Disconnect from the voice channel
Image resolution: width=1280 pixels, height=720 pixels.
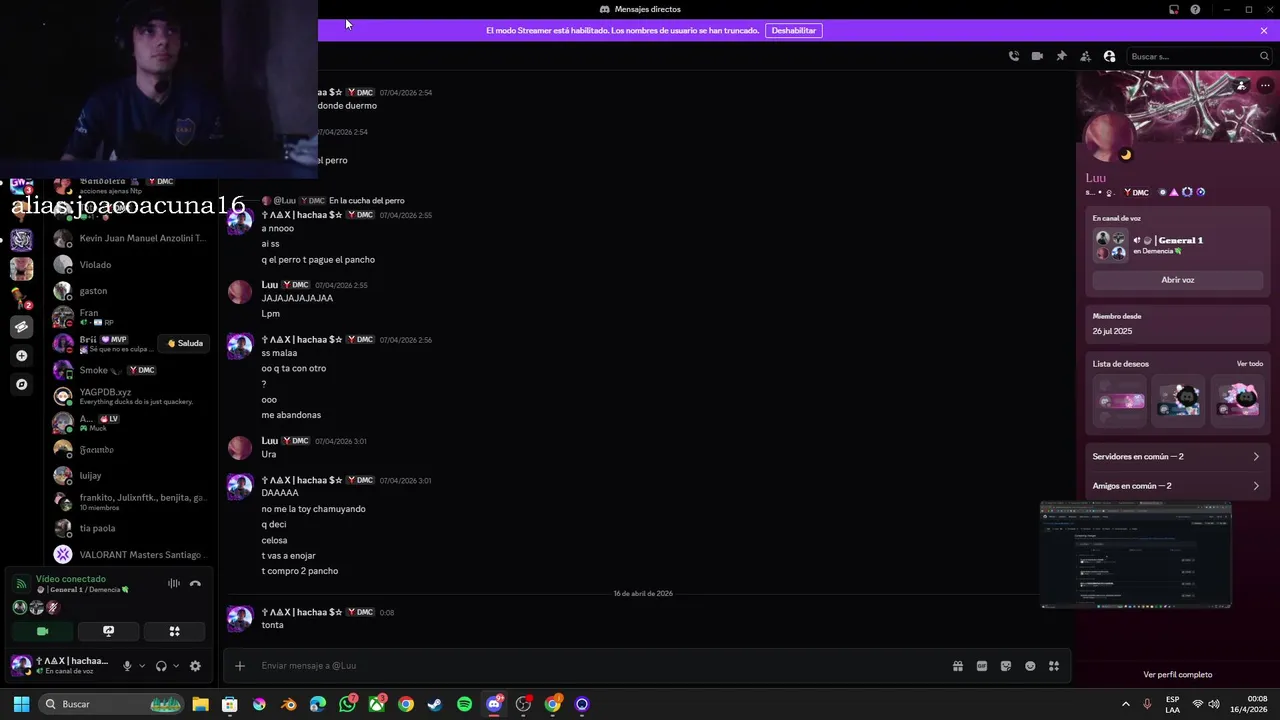pyautogui.click(x=195, y=584)
